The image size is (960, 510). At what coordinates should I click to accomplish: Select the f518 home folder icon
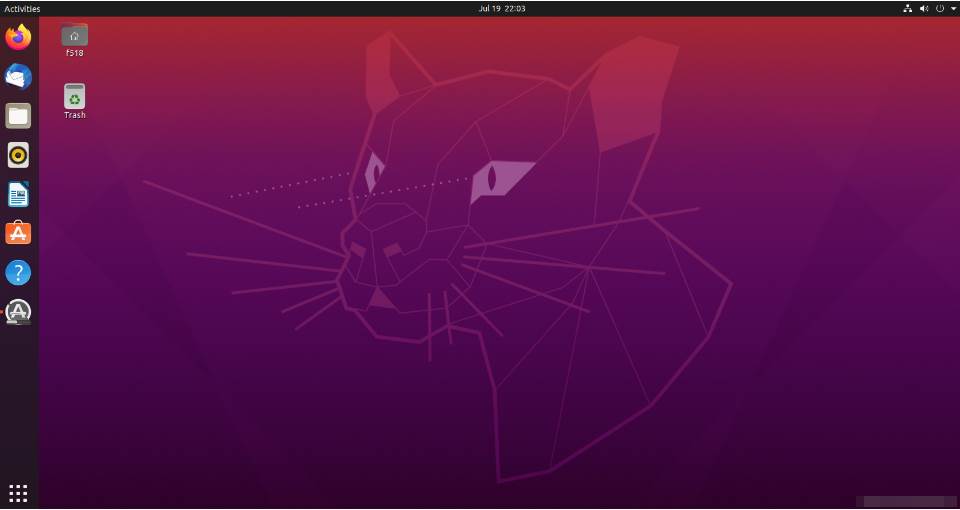pyautogui.click(x=75, y=40)
